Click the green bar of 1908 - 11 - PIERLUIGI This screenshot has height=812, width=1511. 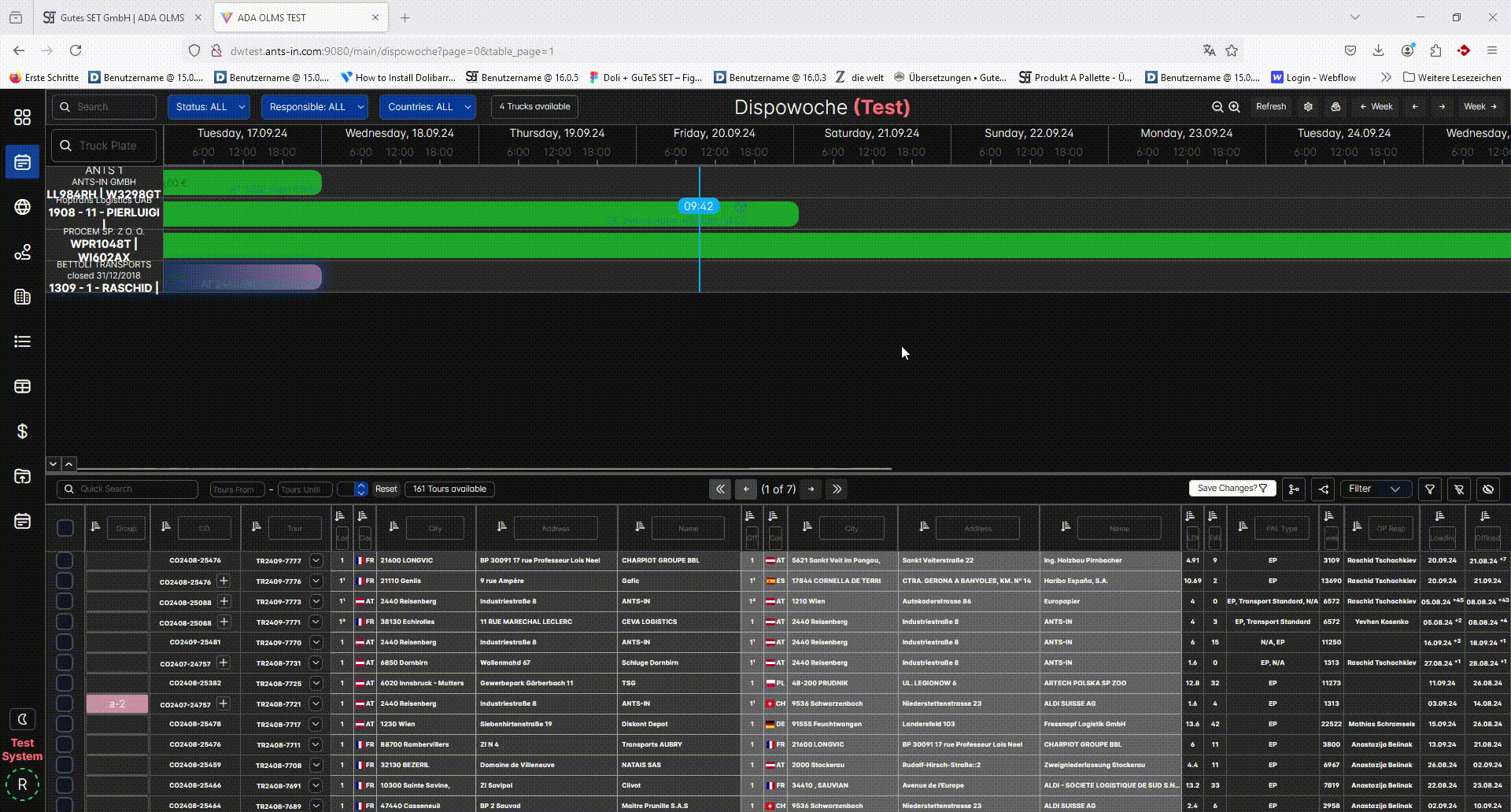(481, 213)
